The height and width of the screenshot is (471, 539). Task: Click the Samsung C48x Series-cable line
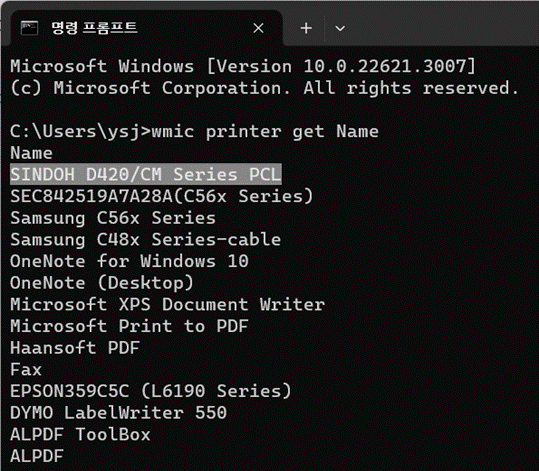point(145,240)
